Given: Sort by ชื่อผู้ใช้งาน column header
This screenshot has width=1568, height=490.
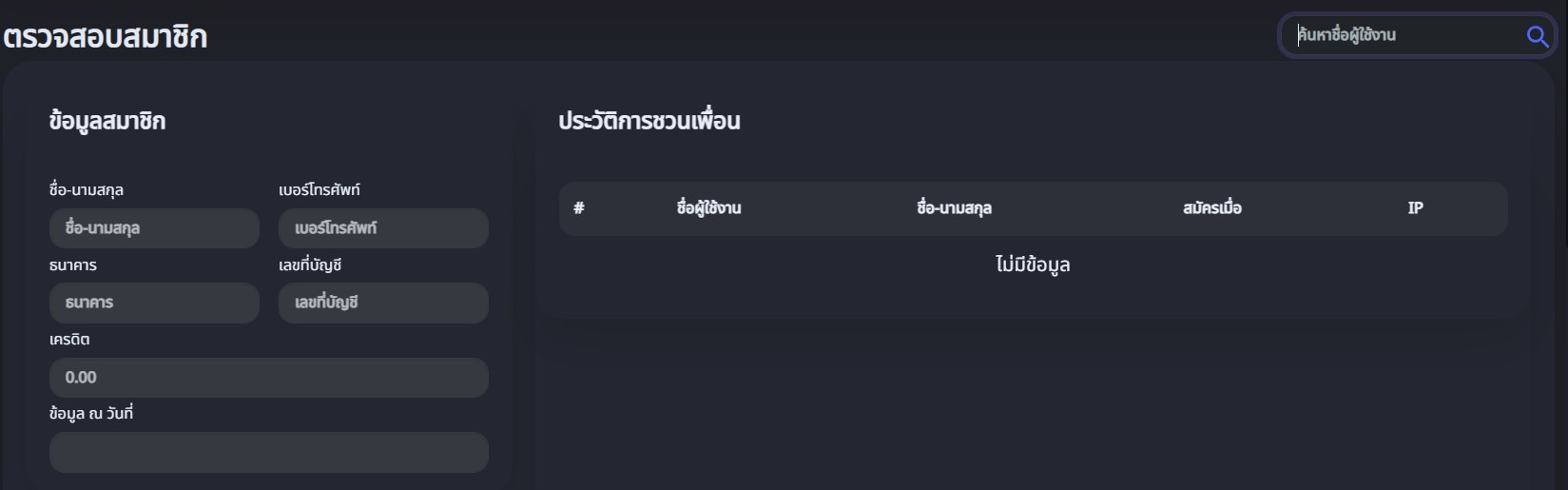Looking at the screenshot, I should pyautogui.click(x=708, y=208).
